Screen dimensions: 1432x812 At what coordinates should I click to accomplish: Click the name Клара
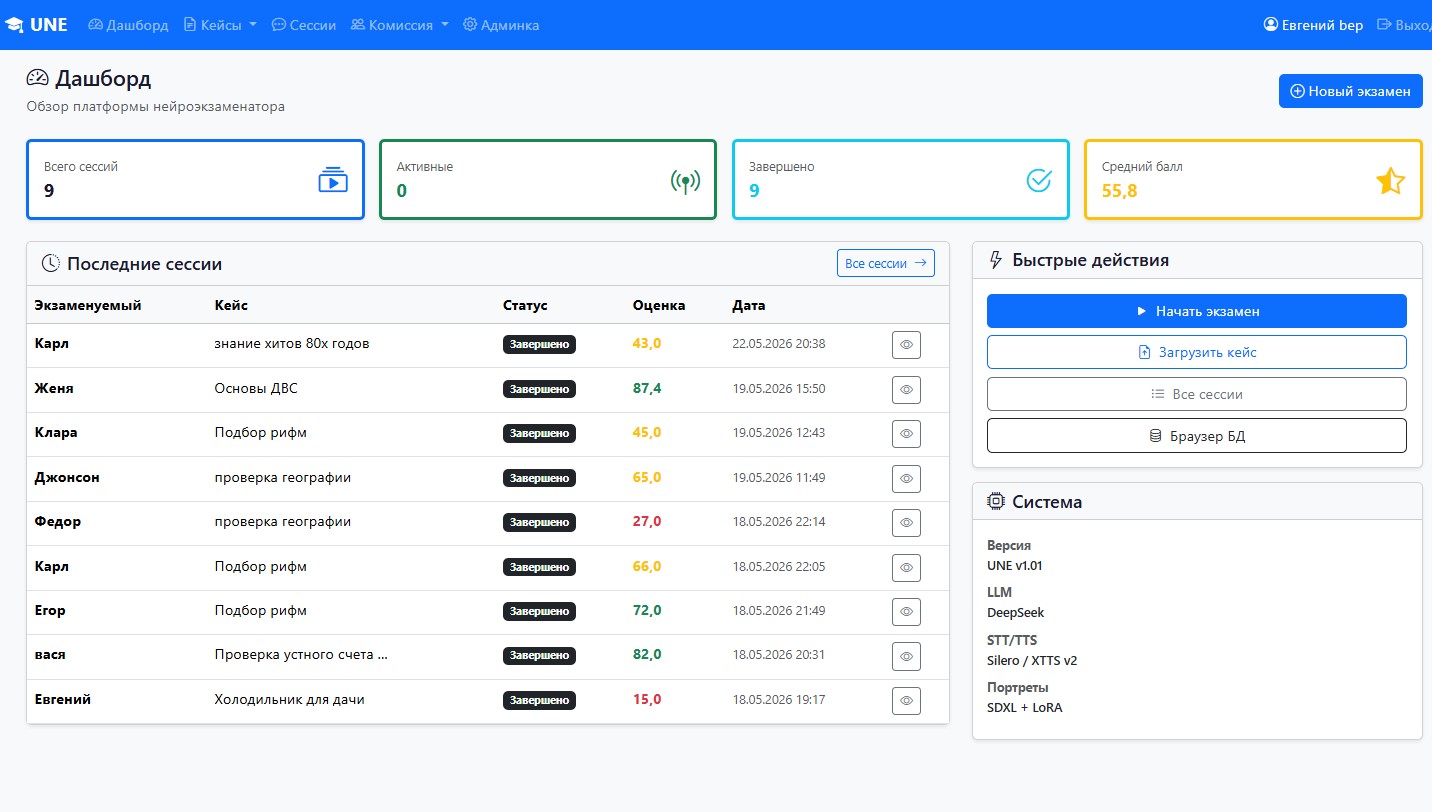pos(56,432)
